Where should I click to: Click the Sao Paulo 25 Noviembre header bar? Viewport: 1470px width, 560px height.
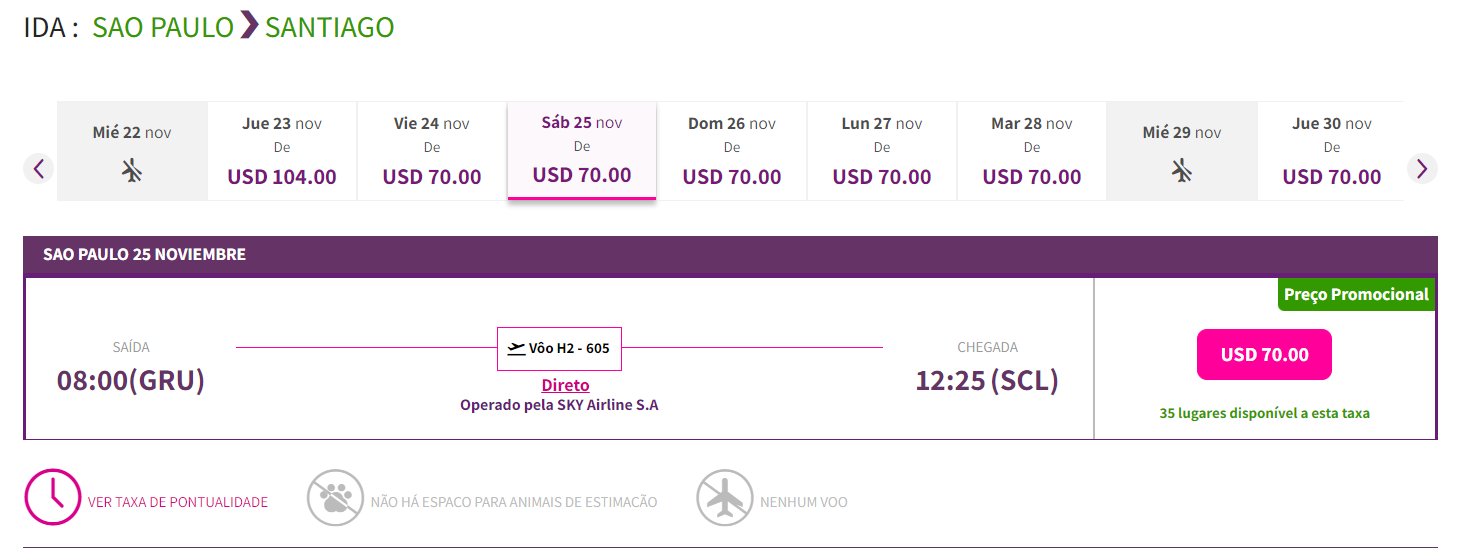[x=730, y=255]
